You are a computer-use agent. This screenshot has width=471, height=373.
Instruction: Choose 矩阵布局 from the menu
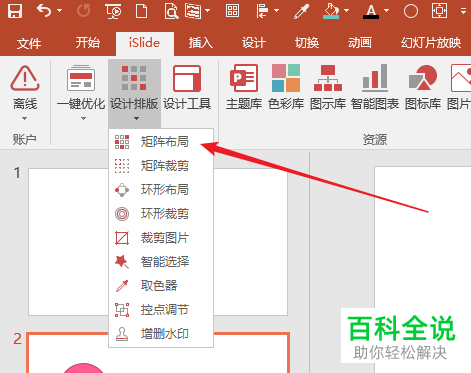click(x=161, y=142)
